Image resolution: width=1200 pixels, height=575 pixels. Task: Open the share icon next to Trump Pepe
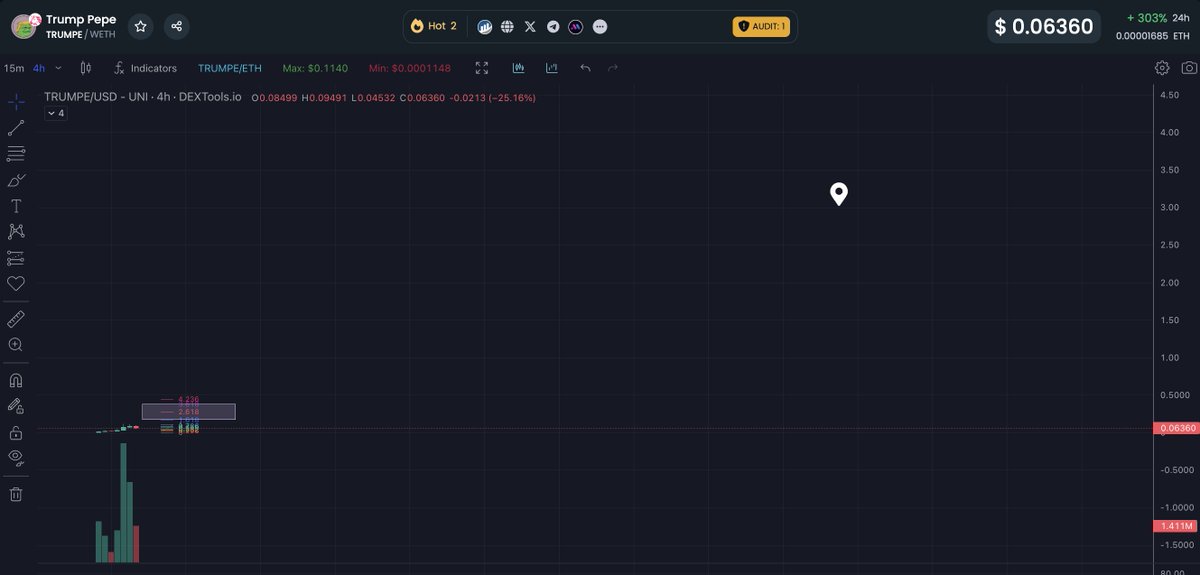[176, 26]
